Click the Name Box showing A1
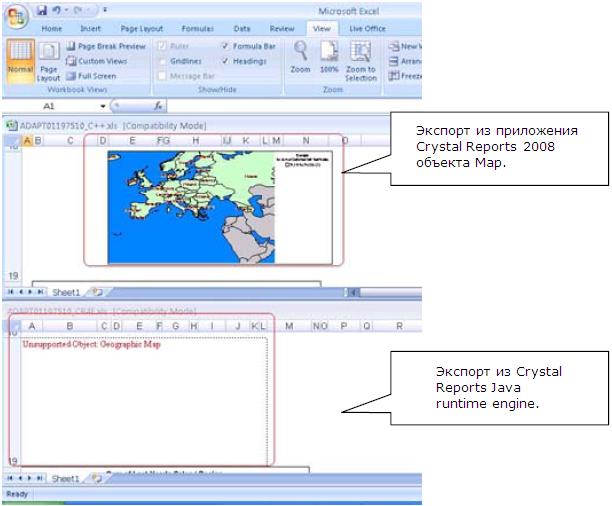The height and width of the screenshot is (506, 612). coord(51,106)
